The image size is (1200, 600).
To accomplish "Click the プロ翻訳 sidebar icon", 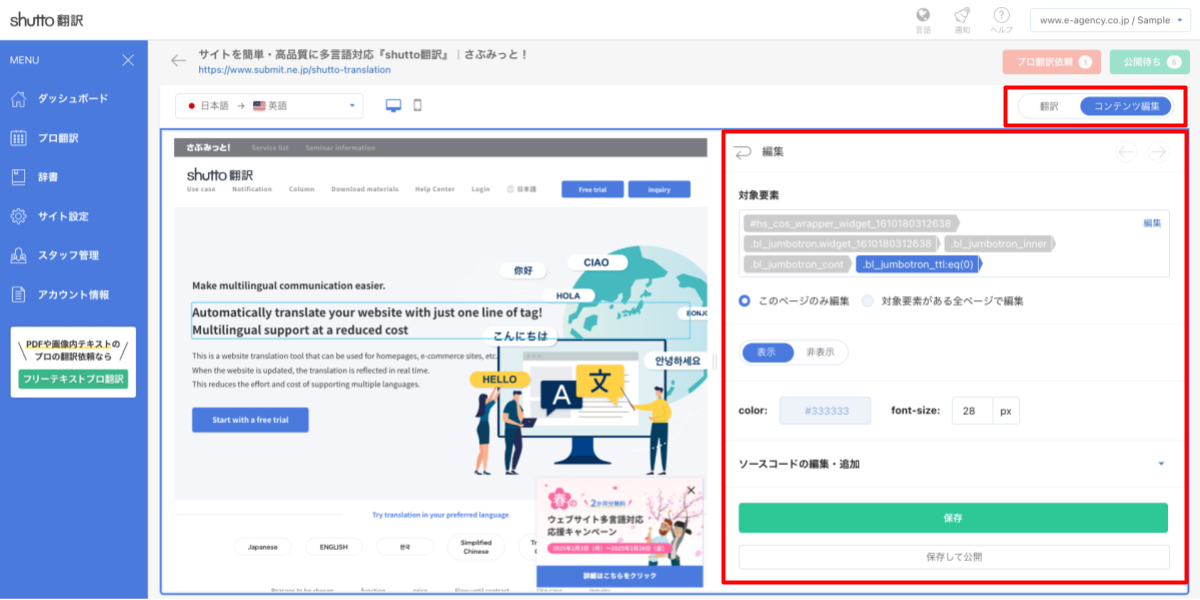I will [x=18, y=138].
